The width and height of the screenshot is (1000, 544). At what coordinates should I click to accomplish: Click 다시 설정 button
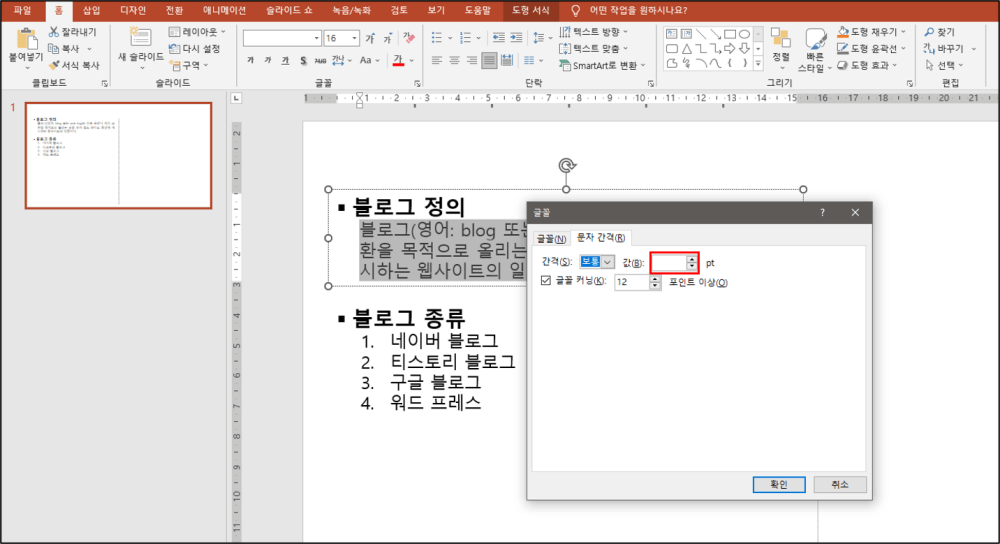click(x=195, y=48)
